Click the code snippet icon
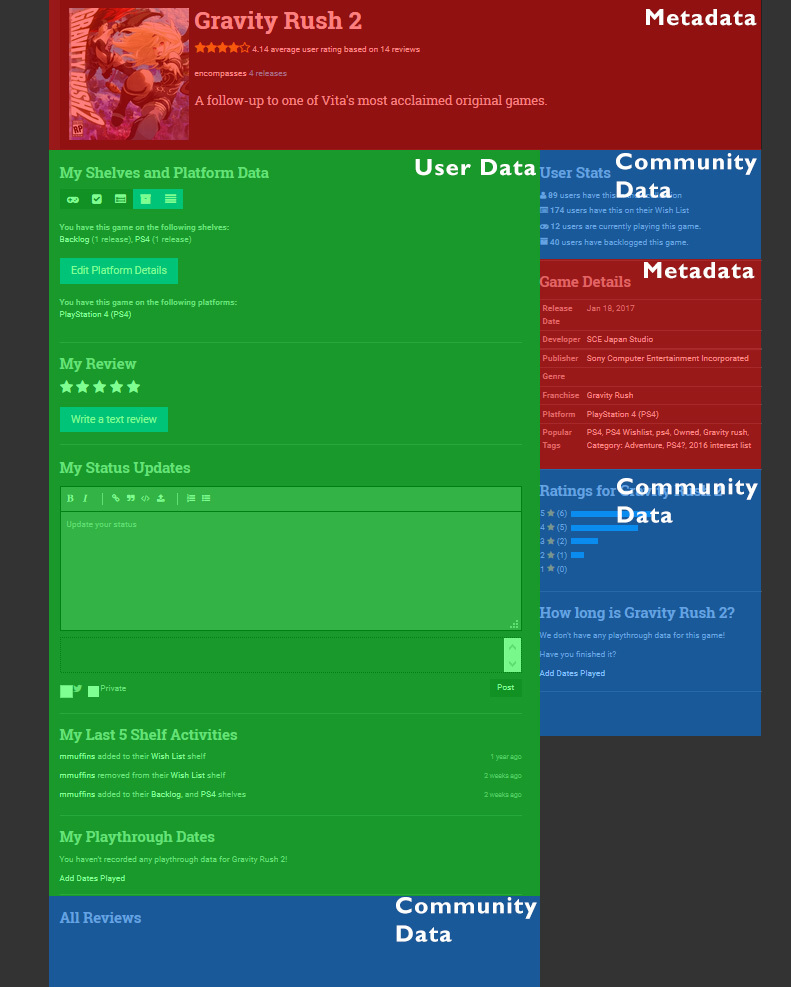Screen dimensions: 791x987 (145, 498)
